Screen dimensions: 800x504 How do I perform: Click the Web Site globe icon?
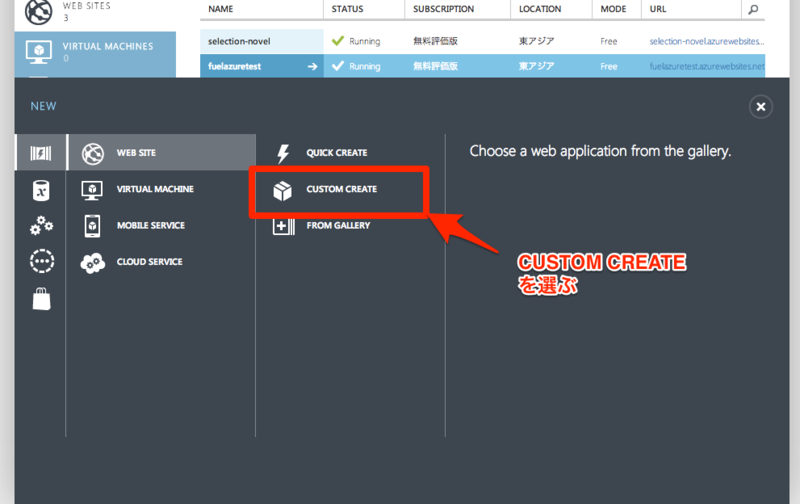[x=92, y=154]
